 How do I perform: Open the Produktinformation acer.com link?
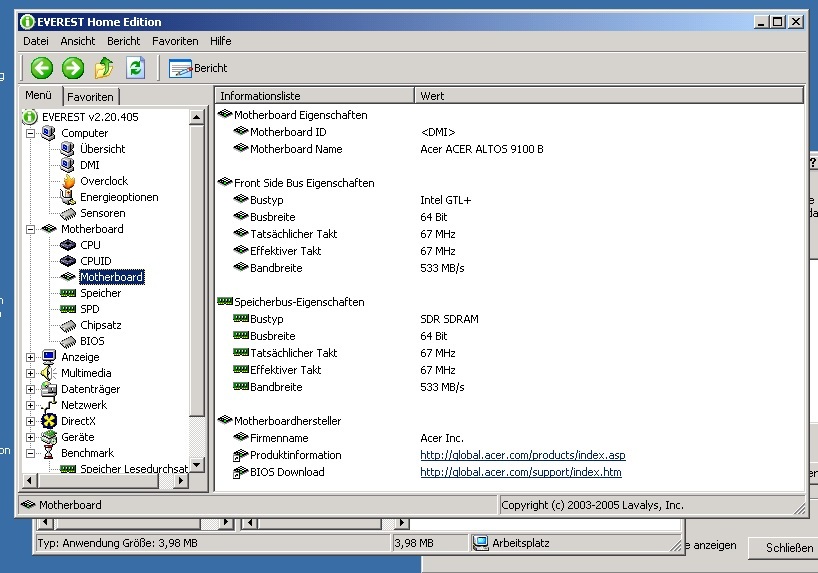point(523,455)
